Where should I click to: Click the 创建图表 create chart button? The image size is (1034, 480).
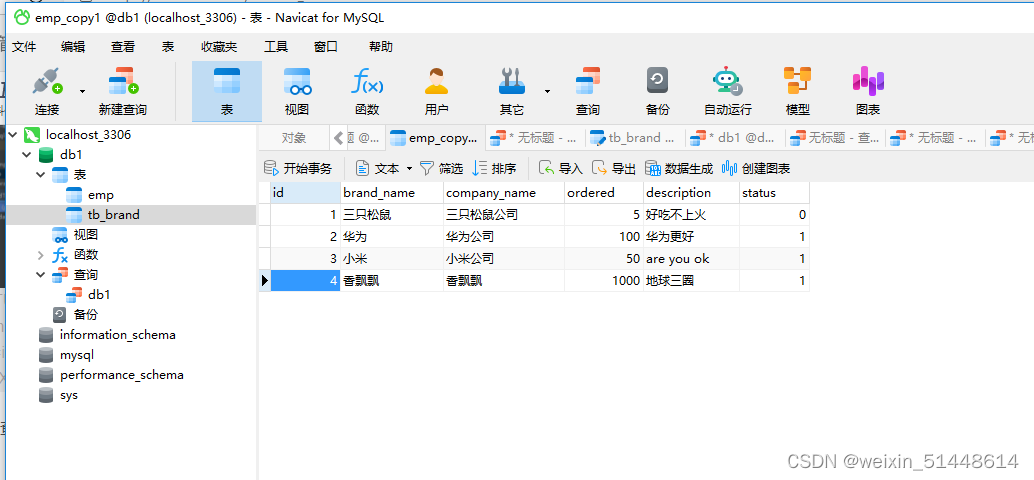pyautogui.click(x=756, y=168)
